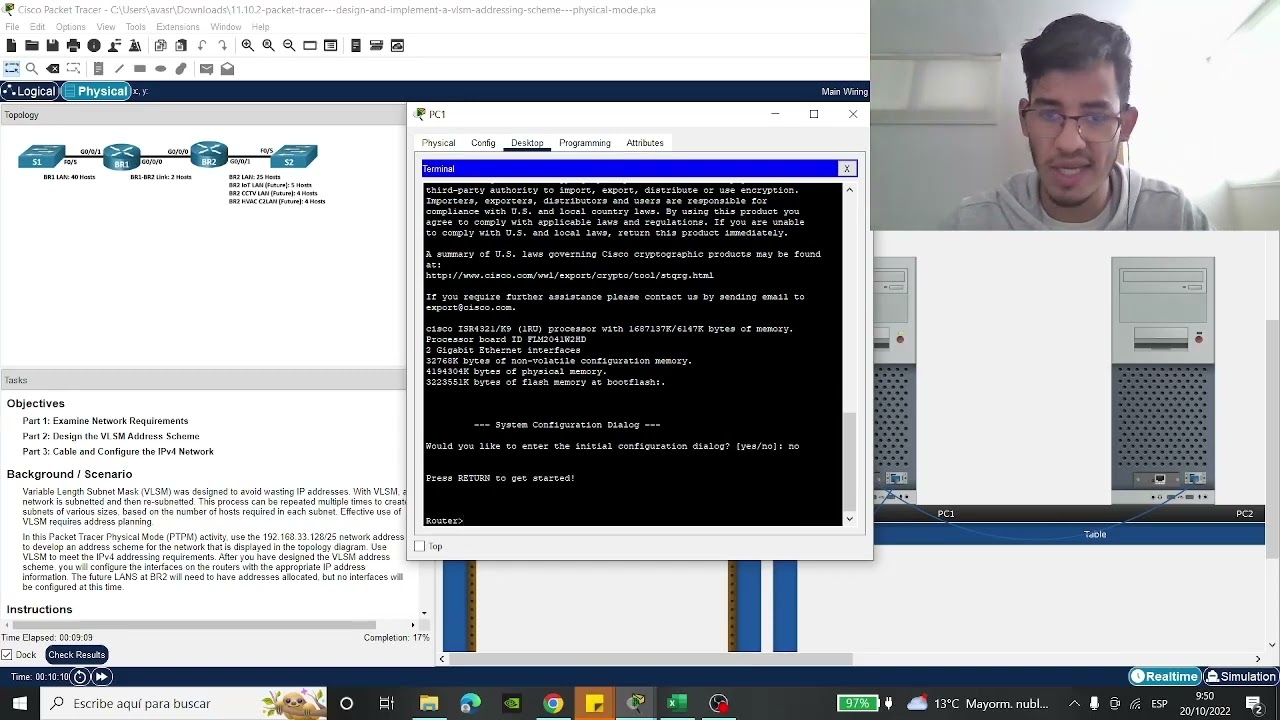Open the Network Information icon
The width and height of the screenshot is (1280, 720).
(x=94, y=45)
